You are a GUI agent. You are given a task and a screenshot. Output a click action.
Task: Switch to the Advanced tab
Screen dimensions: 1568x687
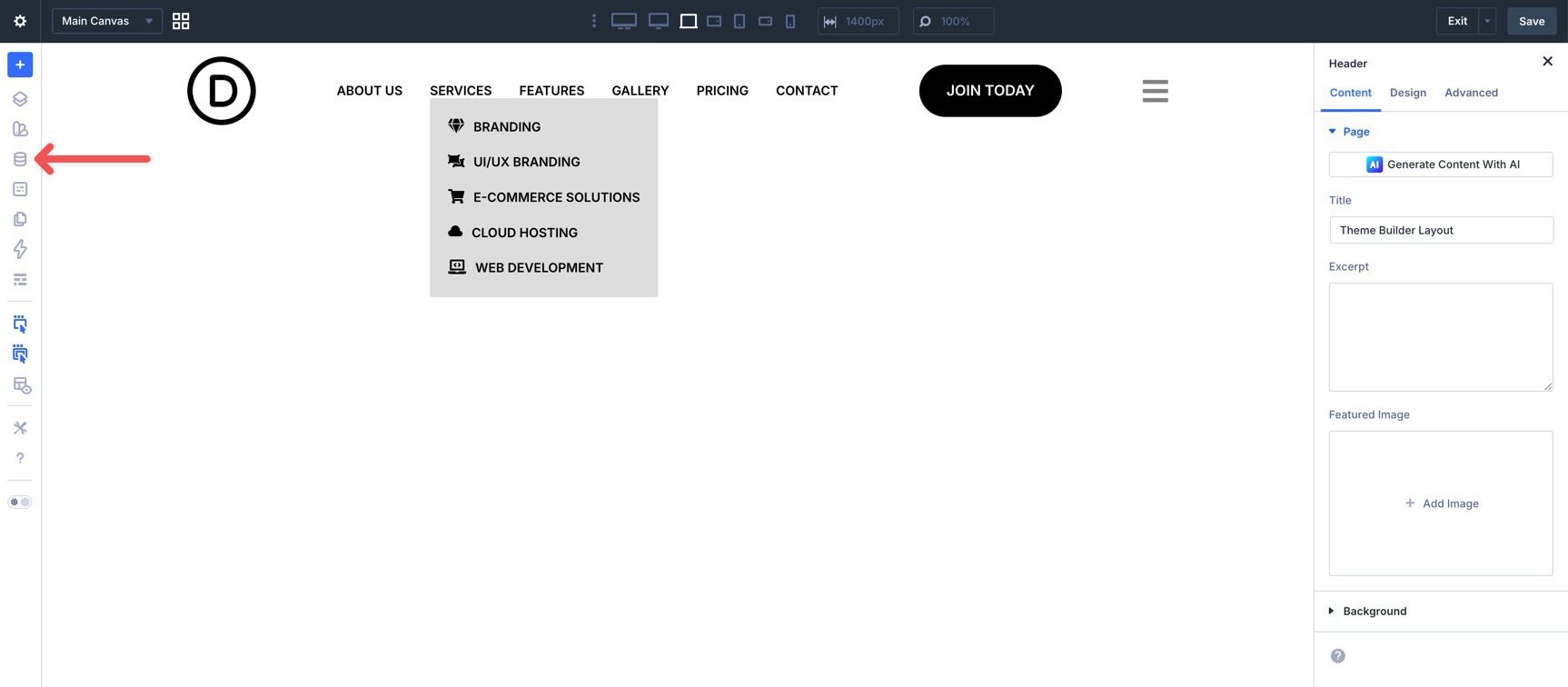[1472, 93]
